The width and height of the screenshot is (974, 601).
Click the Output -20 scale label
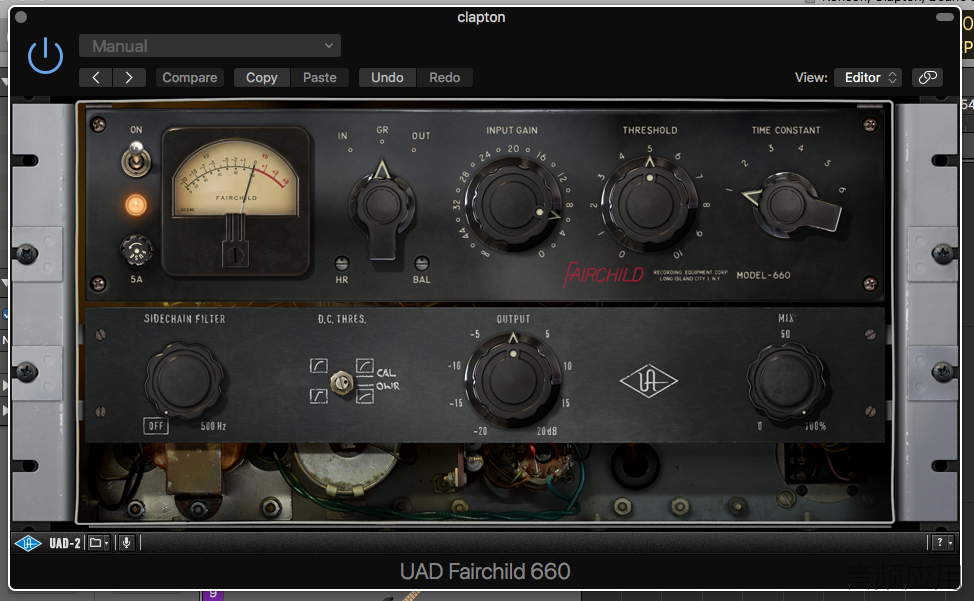click(x=480, y=431)
